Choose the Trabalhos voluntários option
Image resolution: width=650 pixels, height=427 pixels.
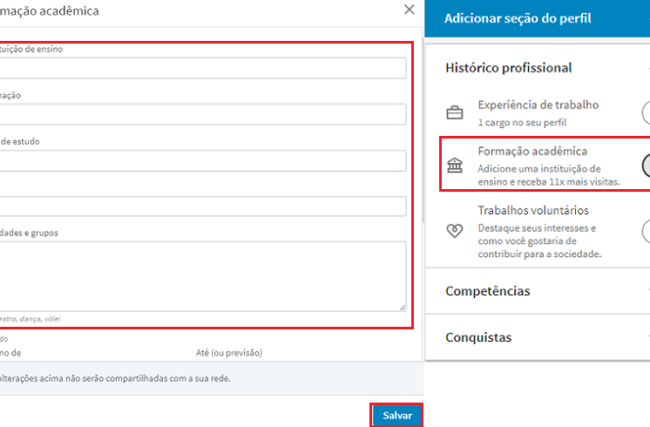point(546,210)
